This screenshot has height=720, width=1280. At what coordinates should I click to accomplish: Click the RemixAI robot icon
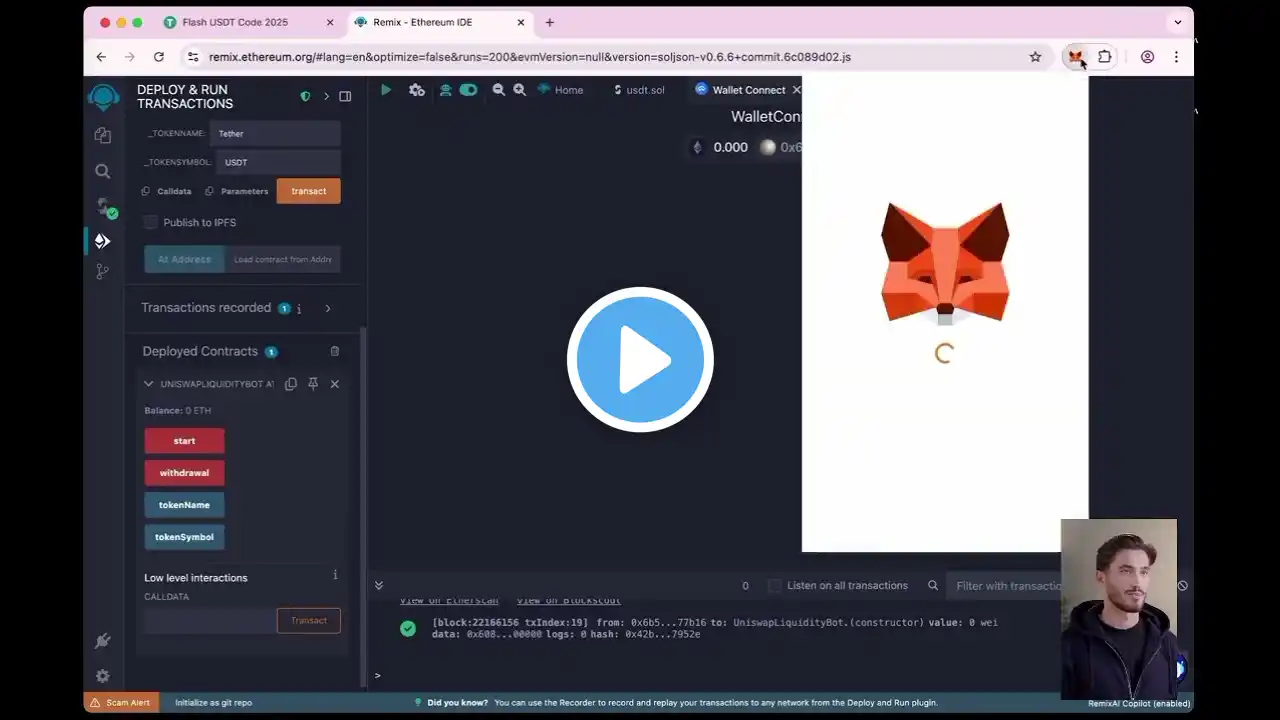[x=446, y=90]
